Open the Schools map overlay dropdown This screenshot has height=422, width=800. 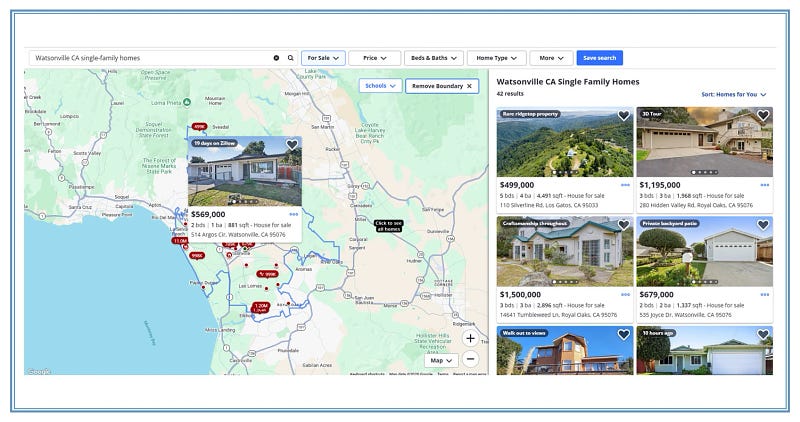pos(380,86)
